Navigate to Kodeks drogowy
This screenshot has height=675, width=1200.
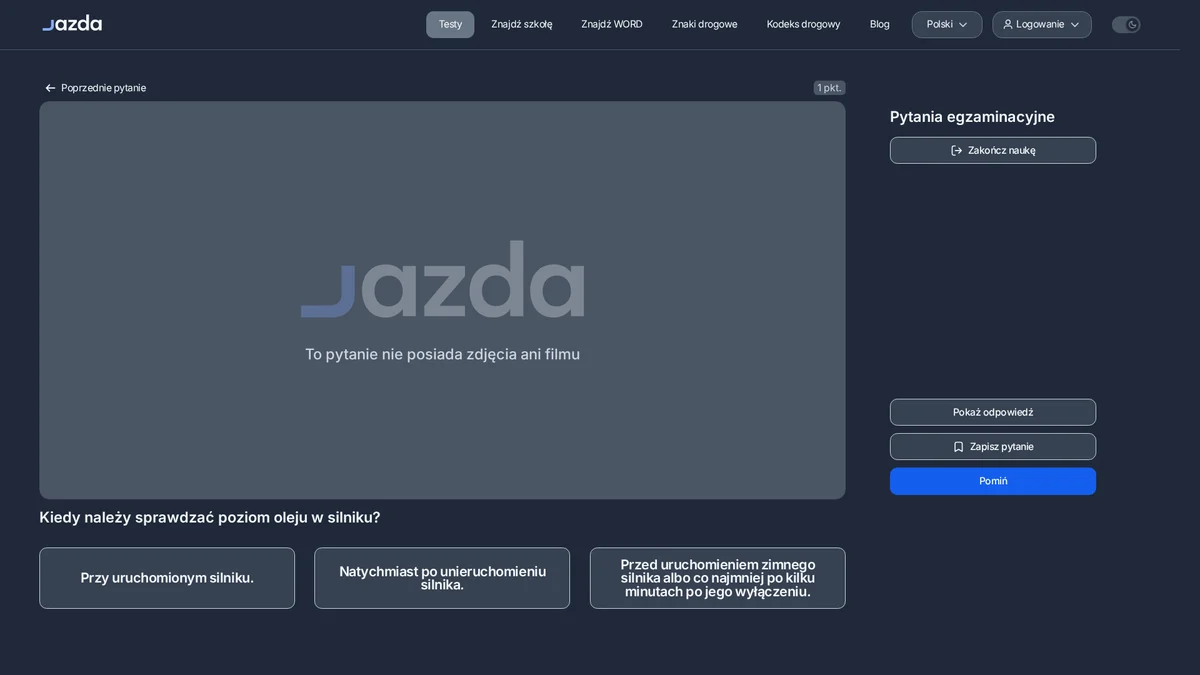click(803, 24)
